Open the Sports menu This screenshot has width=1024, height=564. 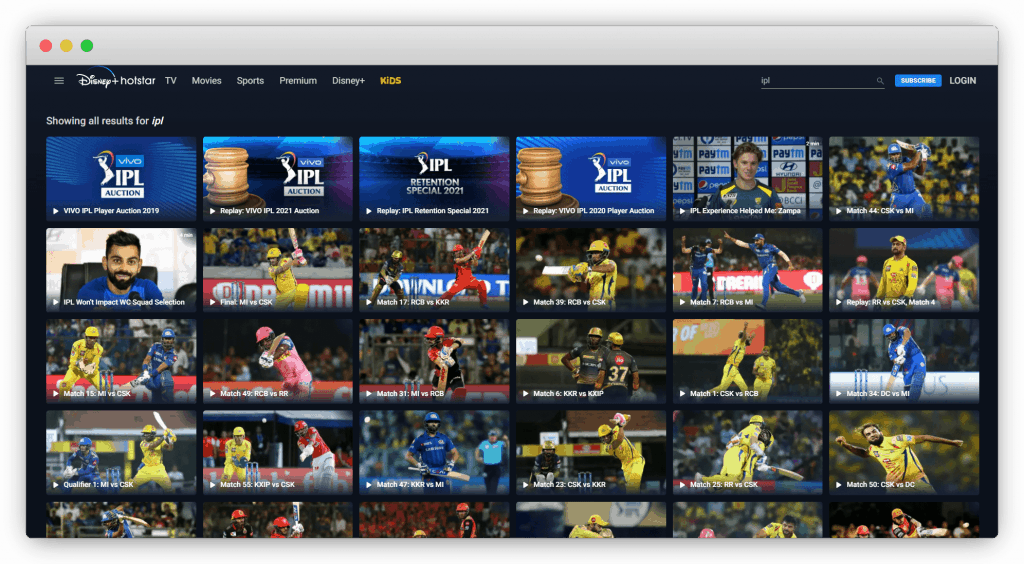pos(250,81)
